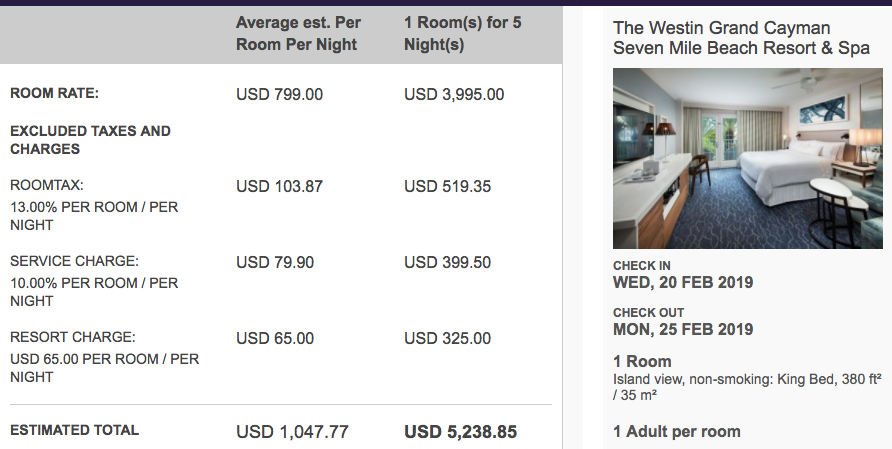
Task: Click the WED, 20 FEB 2019 check-in date
Action: coord(683,282)
